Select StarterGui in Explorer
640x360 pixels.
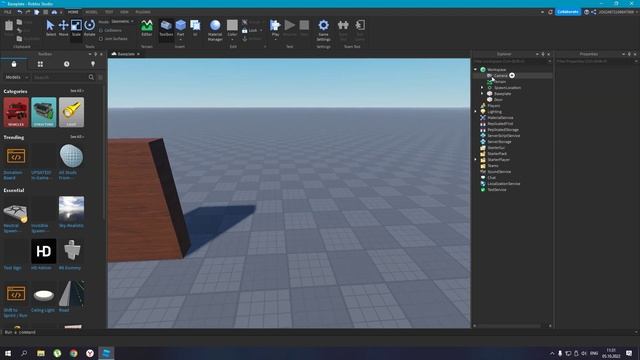[496, 147]
